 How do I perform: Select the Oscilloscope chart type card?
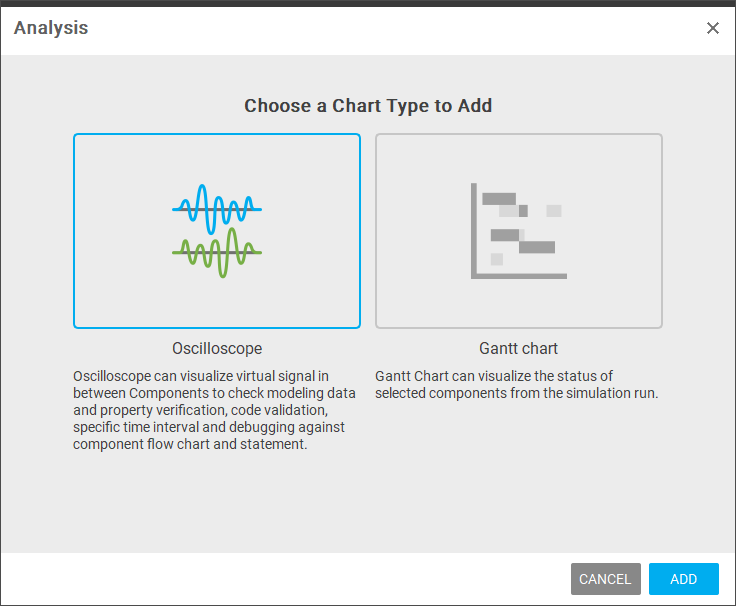(x=217, y=231)
